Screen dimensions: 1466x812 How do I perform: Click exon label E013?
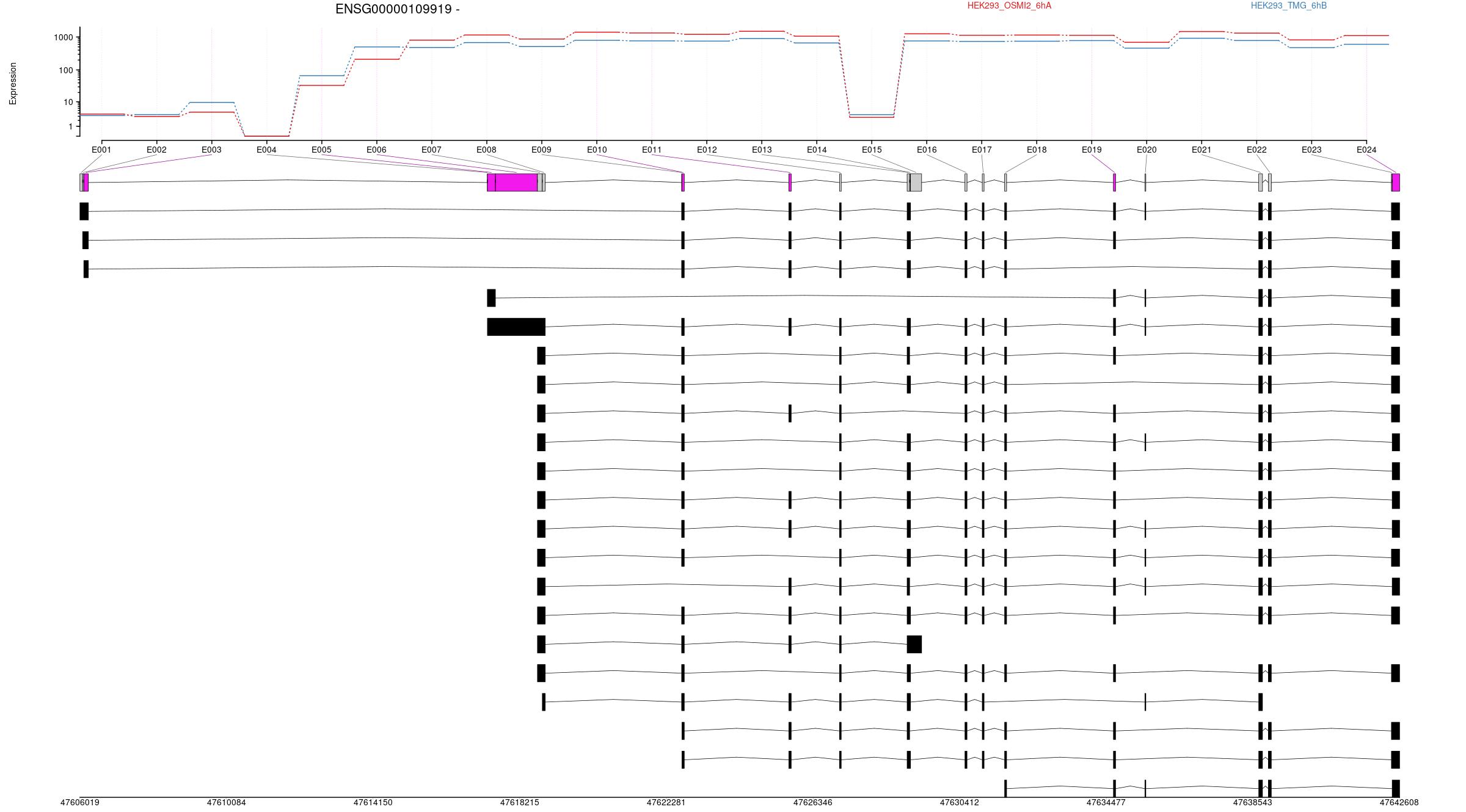tap(762, 150)
